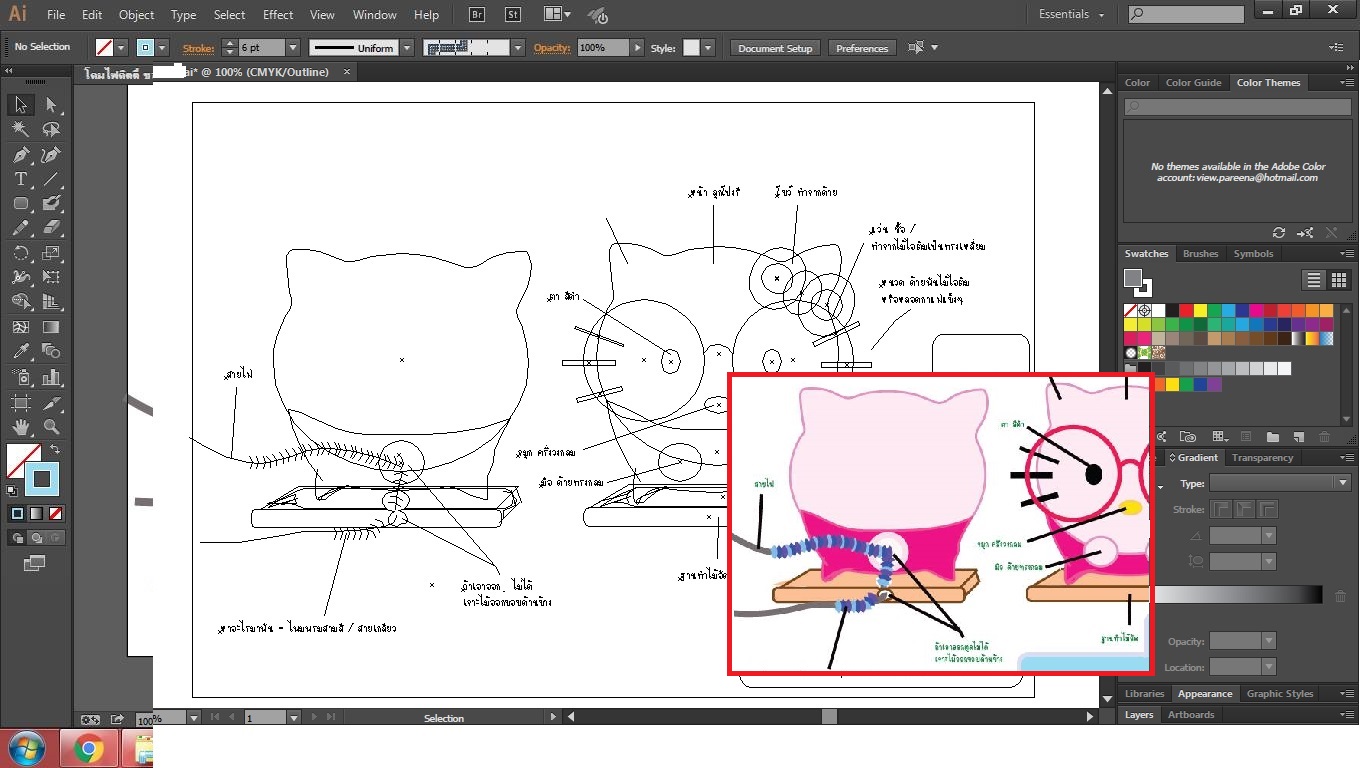Select the Type tool
1360x768 pixels.
pos(21,179)
